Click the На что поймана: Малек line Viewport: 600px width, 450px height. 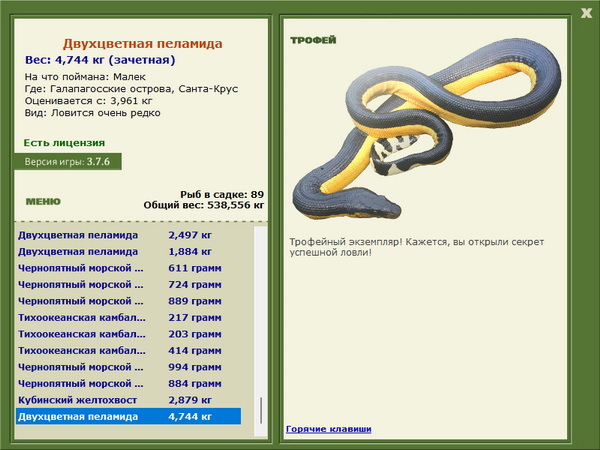[85, 77]
